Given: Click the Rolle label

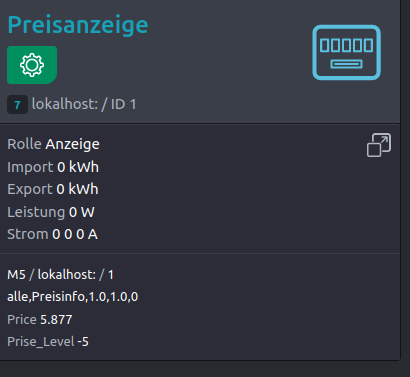Looking at the screenshot, I should click(x=24, y=144).
